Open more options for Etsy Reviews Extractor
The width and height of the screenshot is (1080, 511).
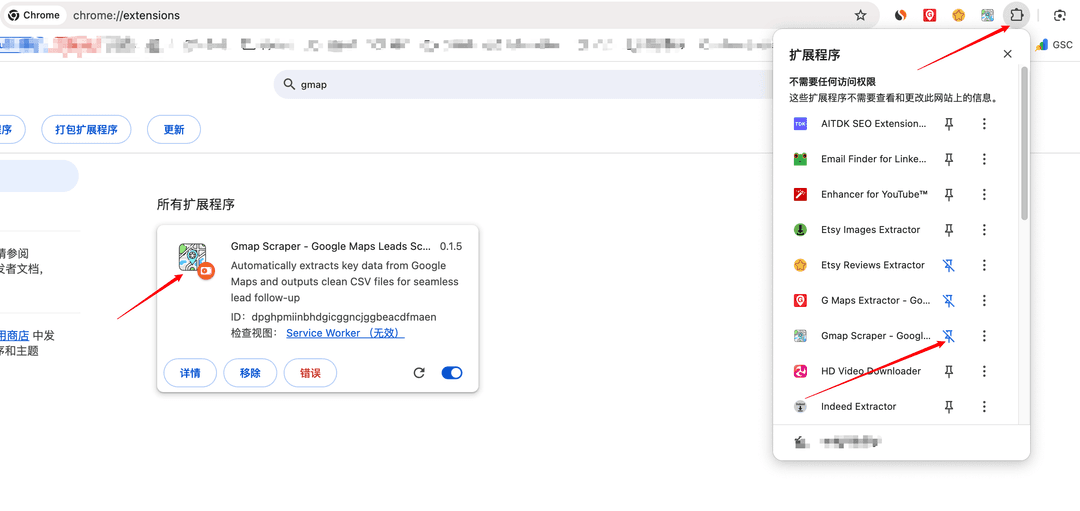[x=984, y=265]
